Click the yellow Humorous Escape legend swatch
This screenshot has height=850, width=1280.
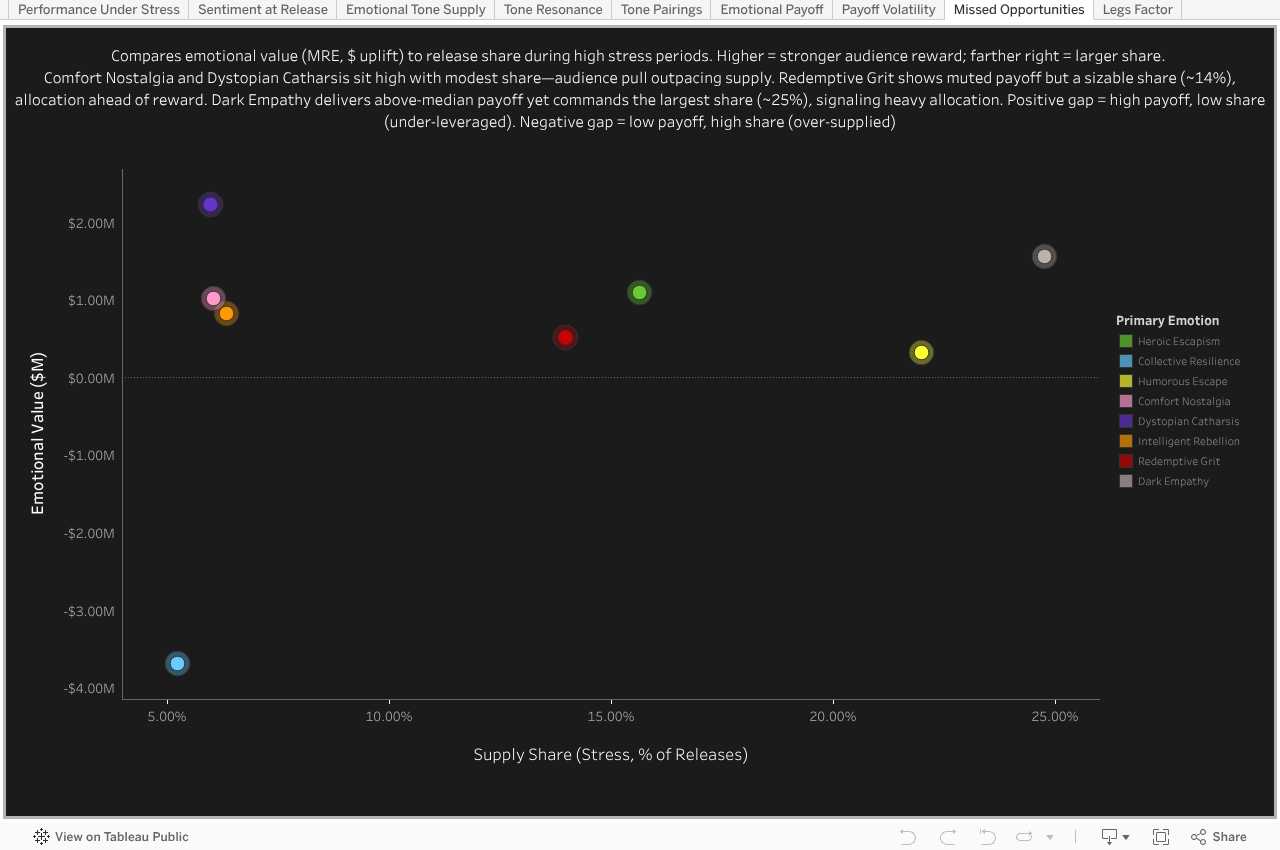coord(1126,382)
